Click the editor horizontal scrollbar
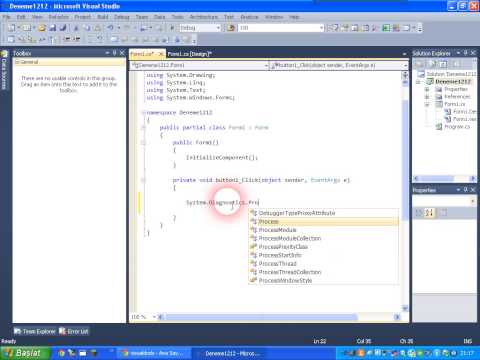This screenshot has height=360, width=480. pyautogui.click(x=262, y=317)
